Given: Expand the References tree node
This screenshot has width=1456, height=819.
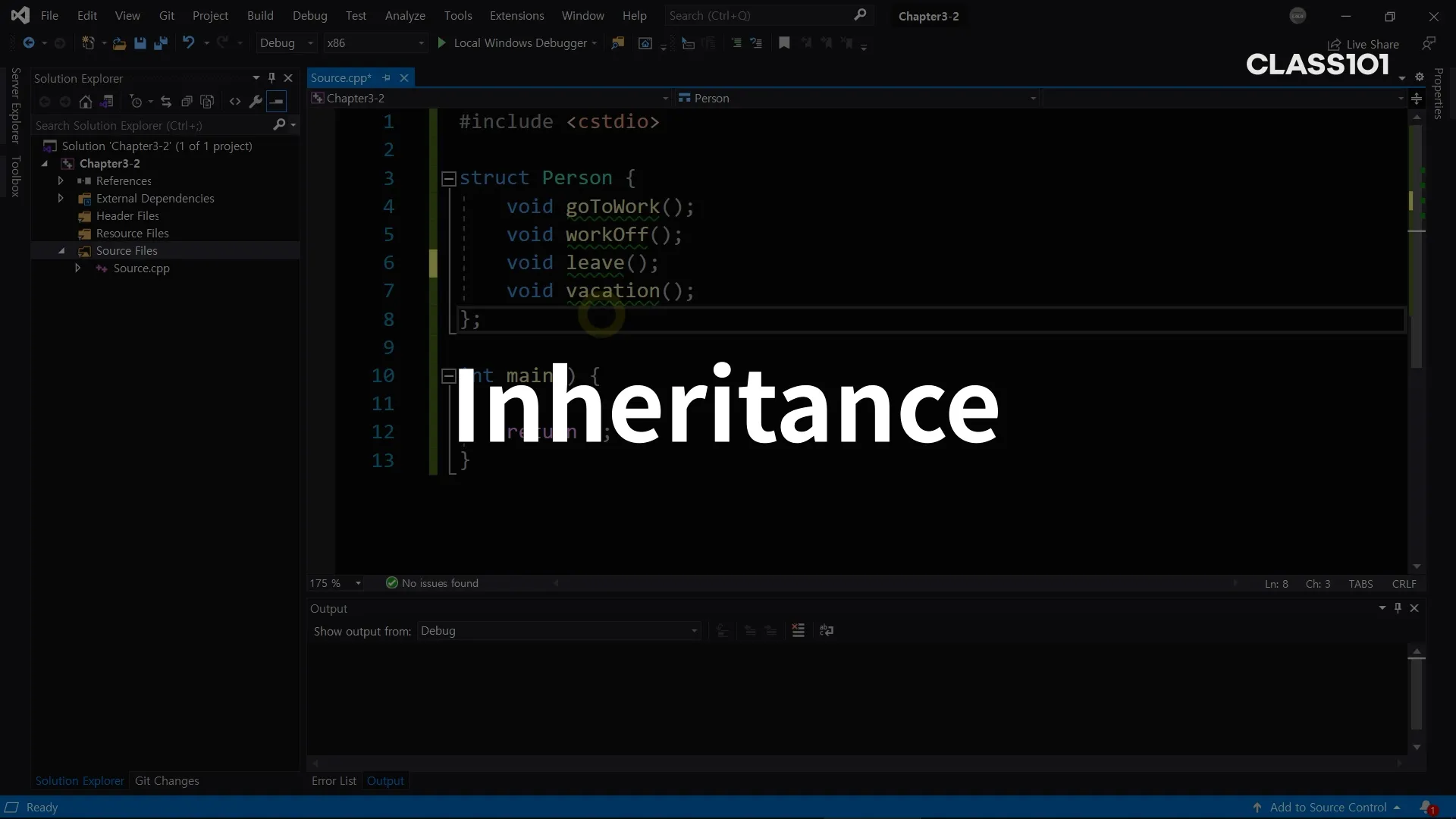Looking at the screenshot, I should (61, 181).
